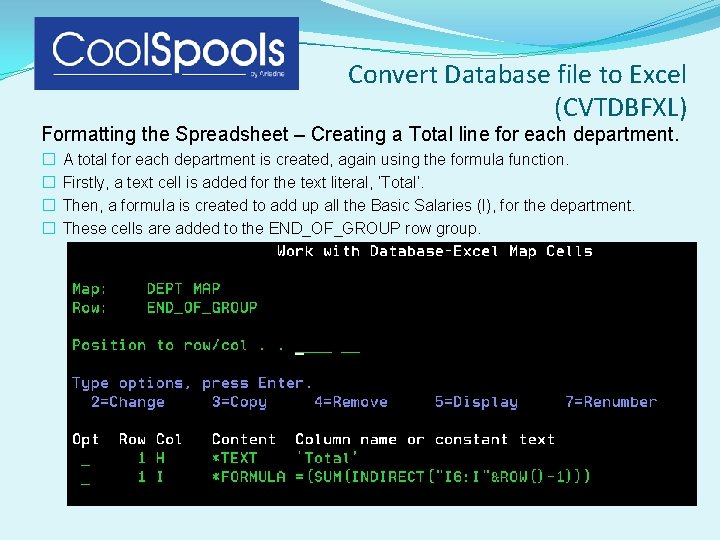This screenshot has width=720, height=540.
Task: Click the map name 'DEPT_MAP'
Action: [184, 289]
